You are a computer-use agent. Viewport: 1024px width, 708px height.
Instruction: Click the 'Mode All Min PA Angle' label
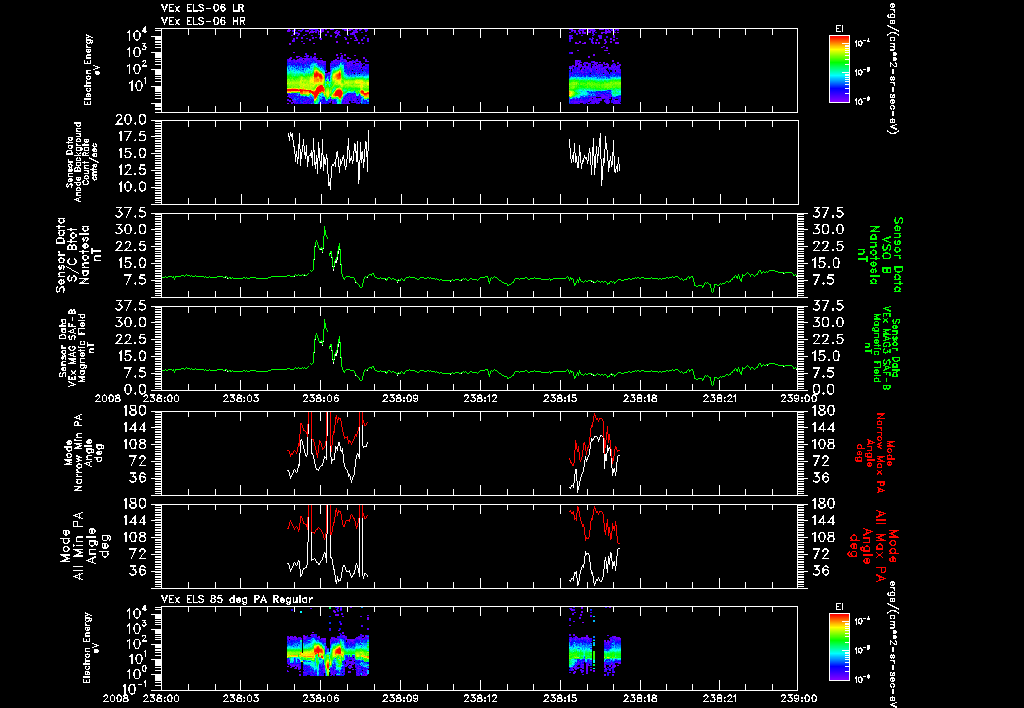click(78, 545)
